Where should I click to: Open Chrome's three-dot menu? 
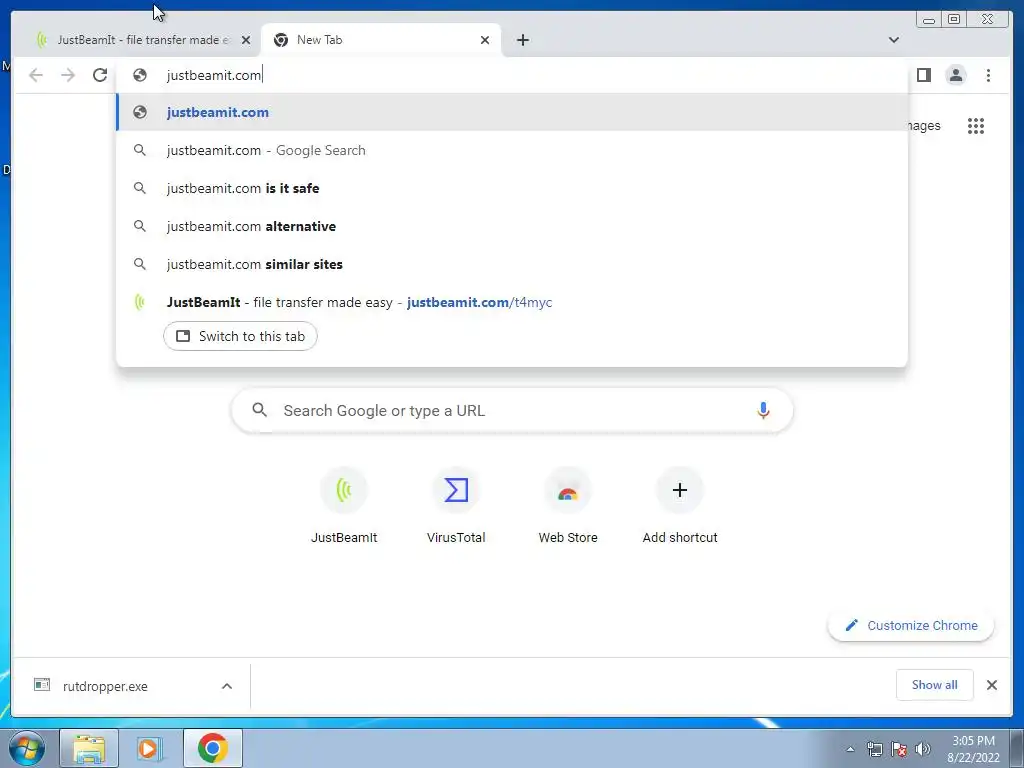tap(988, 75)
